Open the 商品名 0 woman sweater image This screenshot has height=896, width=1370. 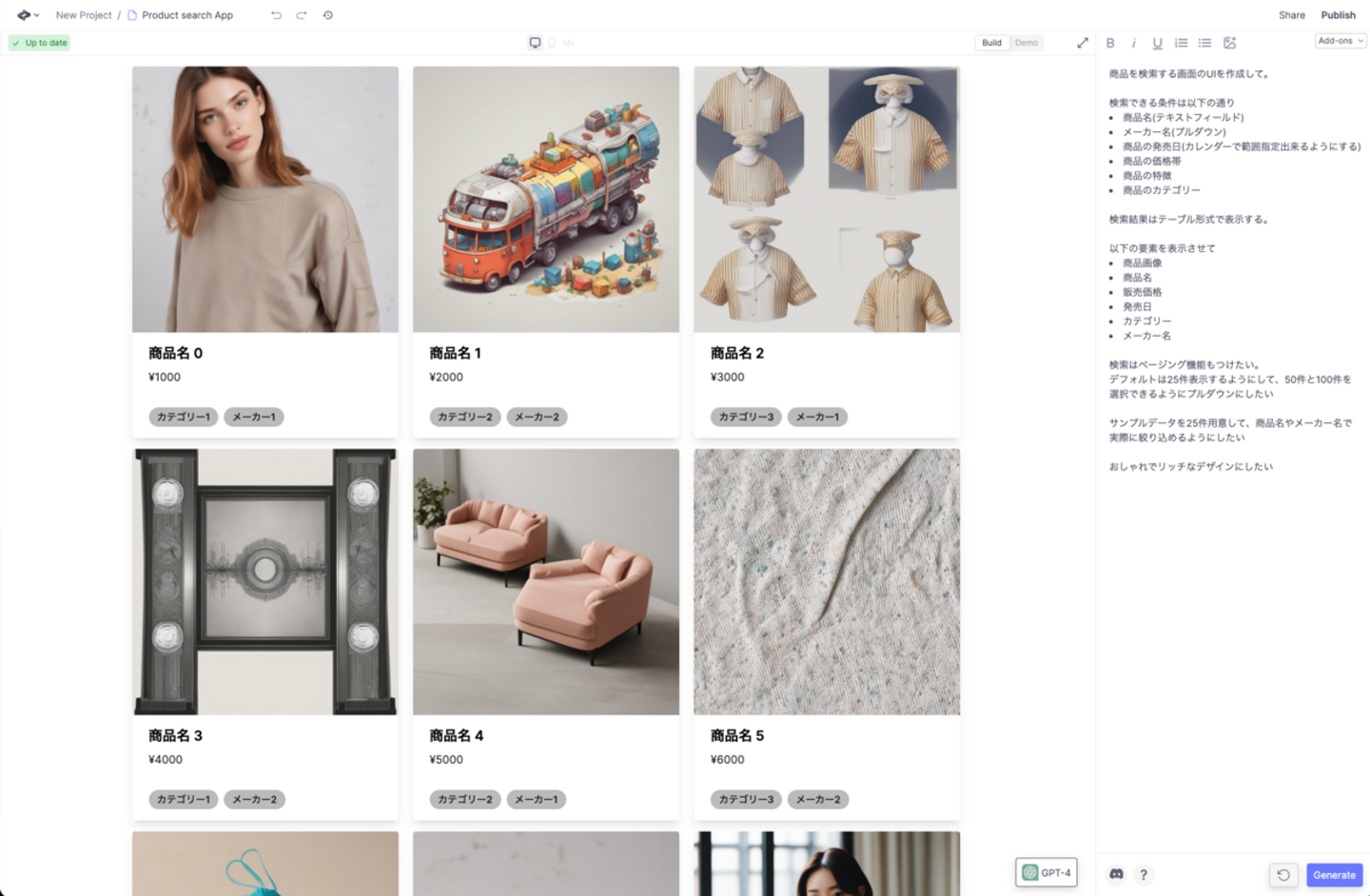pos(265,200)
